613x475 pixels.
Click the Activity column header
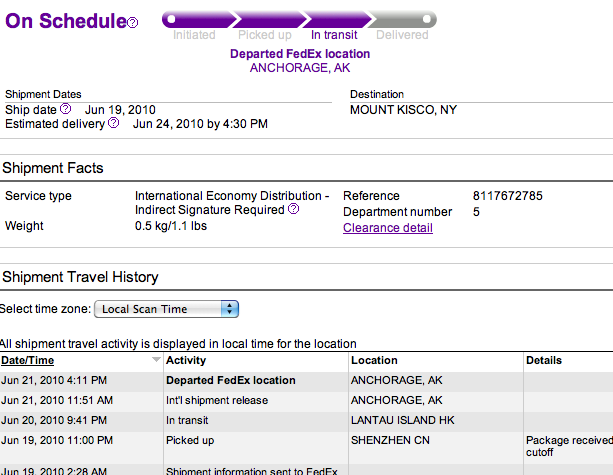coord(186,360)
